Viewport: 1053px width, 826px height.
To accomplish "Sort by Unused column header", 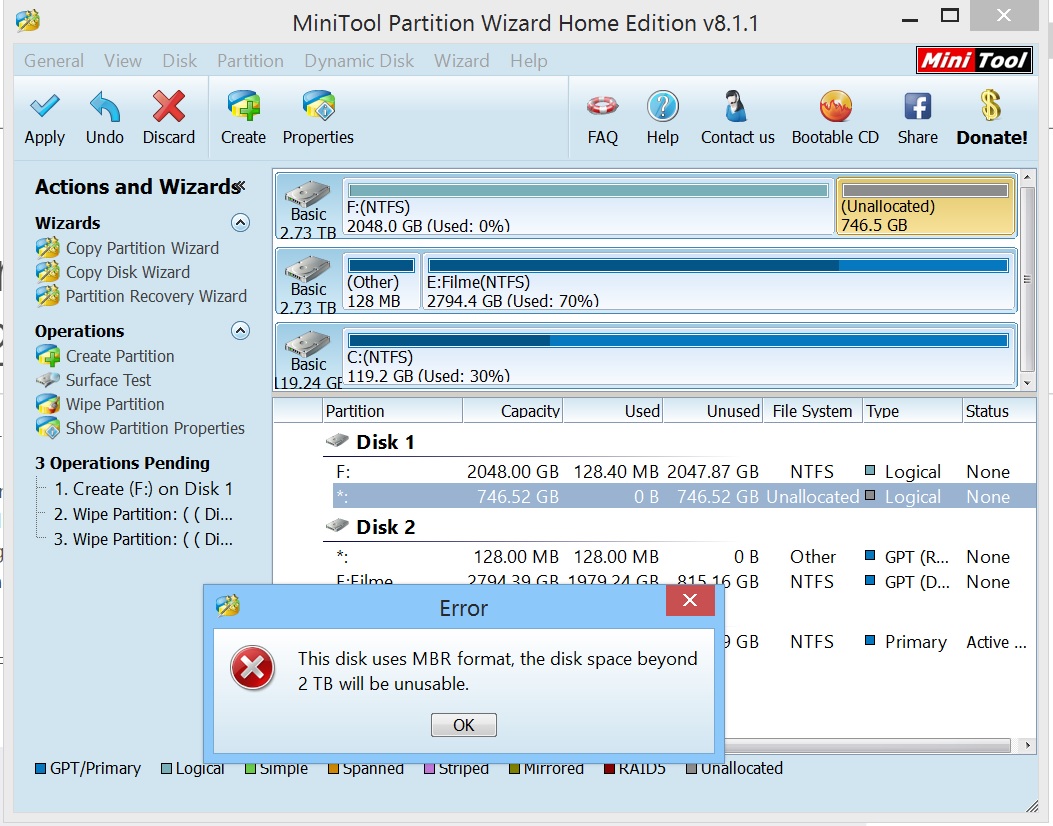I will pos(713,411).
